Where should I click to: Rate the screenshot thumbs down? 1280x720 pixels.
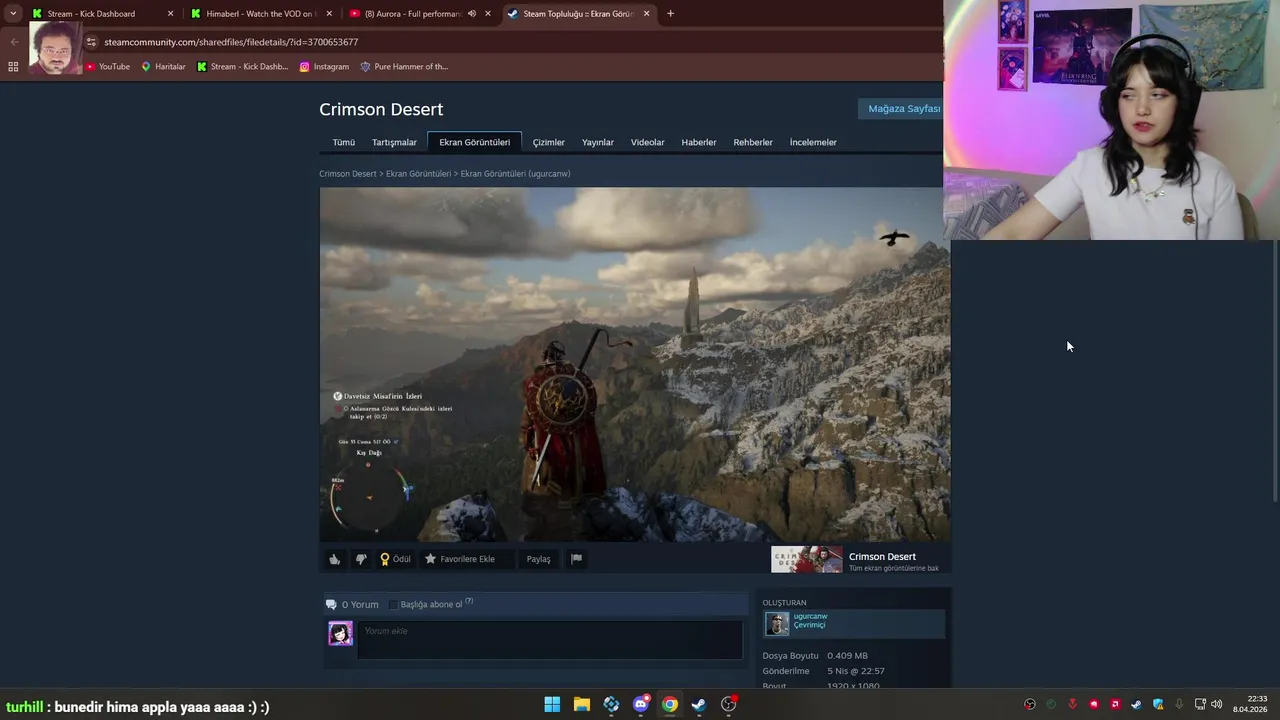pyautogui.click(x=361, y=559)
